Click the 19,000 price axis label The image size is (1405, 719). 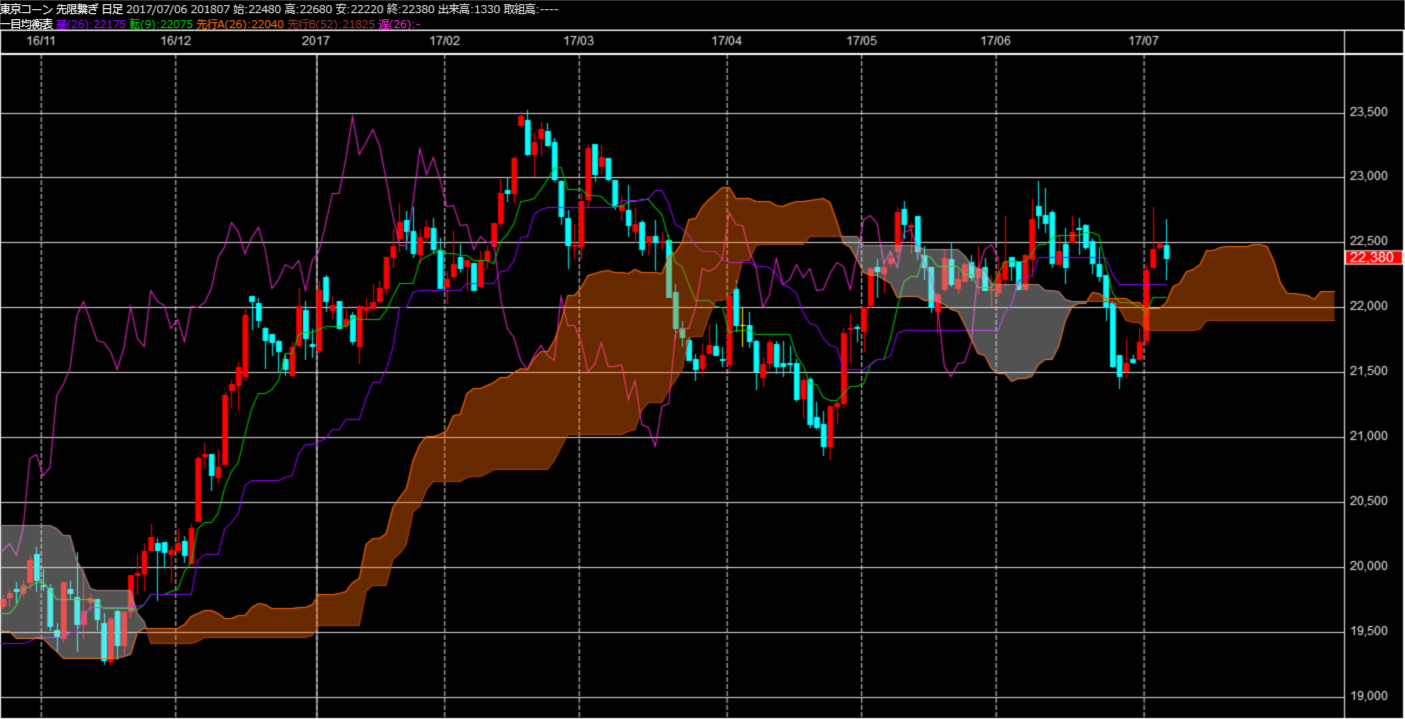(1367, 696)
